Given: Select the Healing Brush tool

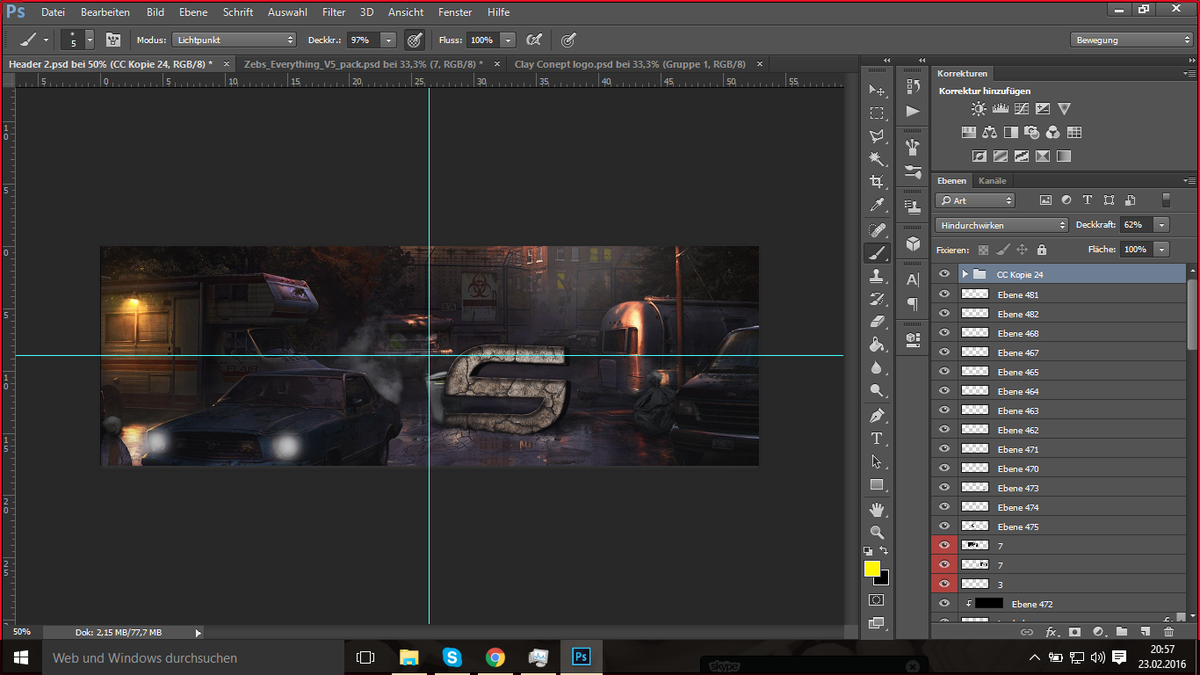Looking at the screenshot, I should [877, 230].
